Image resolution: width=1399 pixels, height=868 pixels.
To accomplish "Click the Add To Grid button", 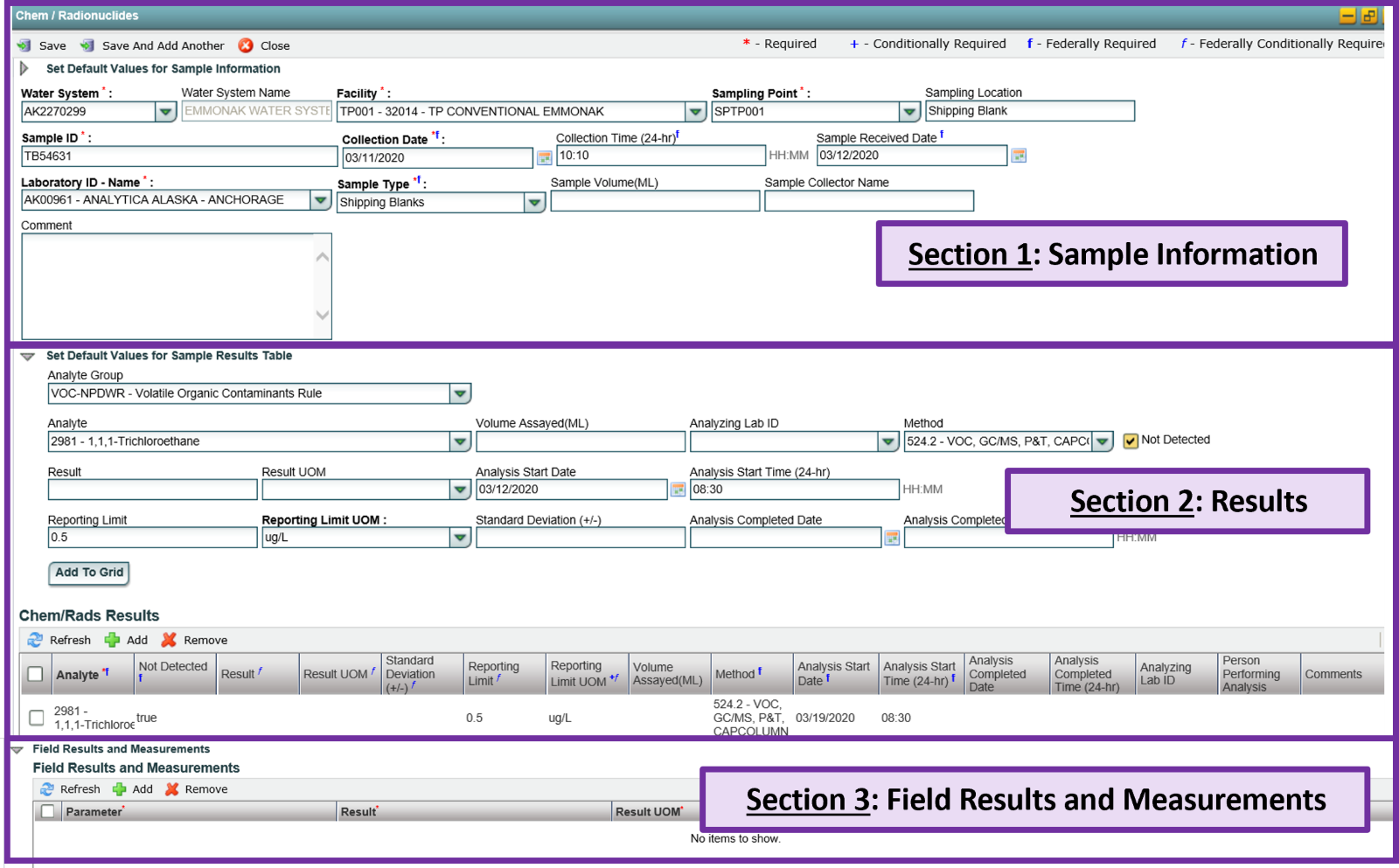I will click(x=89, y=573).
